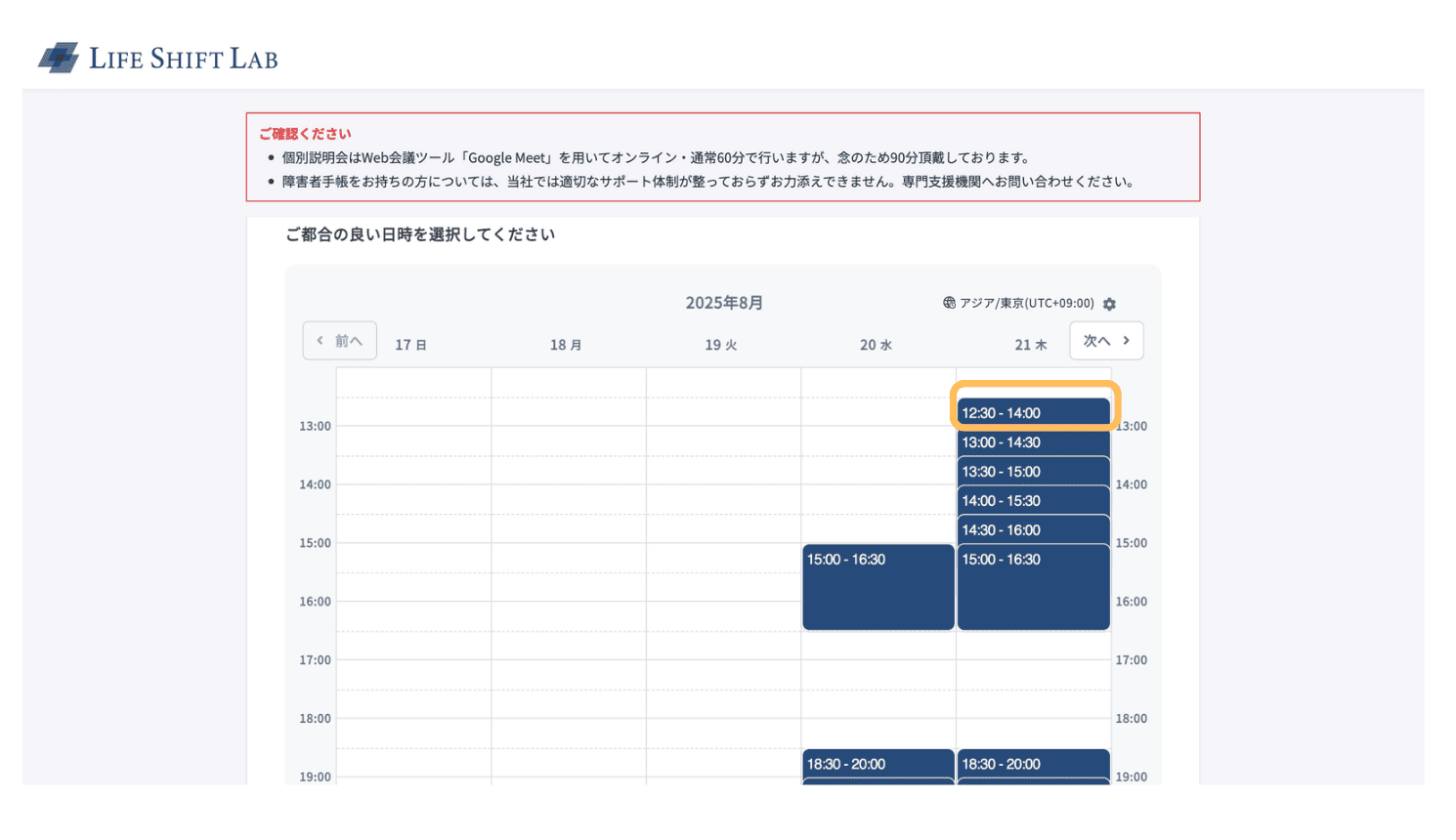Click the ご確認ください notice heading

click(305, 134)
